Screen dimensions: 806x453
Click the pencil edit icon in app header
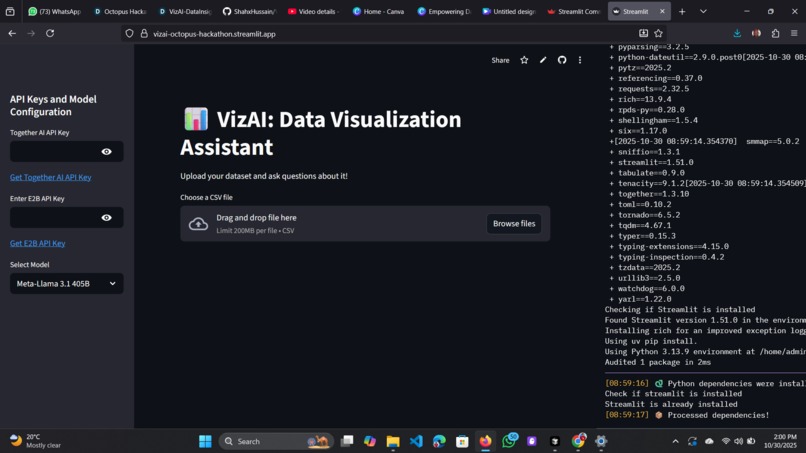pyautogui.click(x=543, y=60)
